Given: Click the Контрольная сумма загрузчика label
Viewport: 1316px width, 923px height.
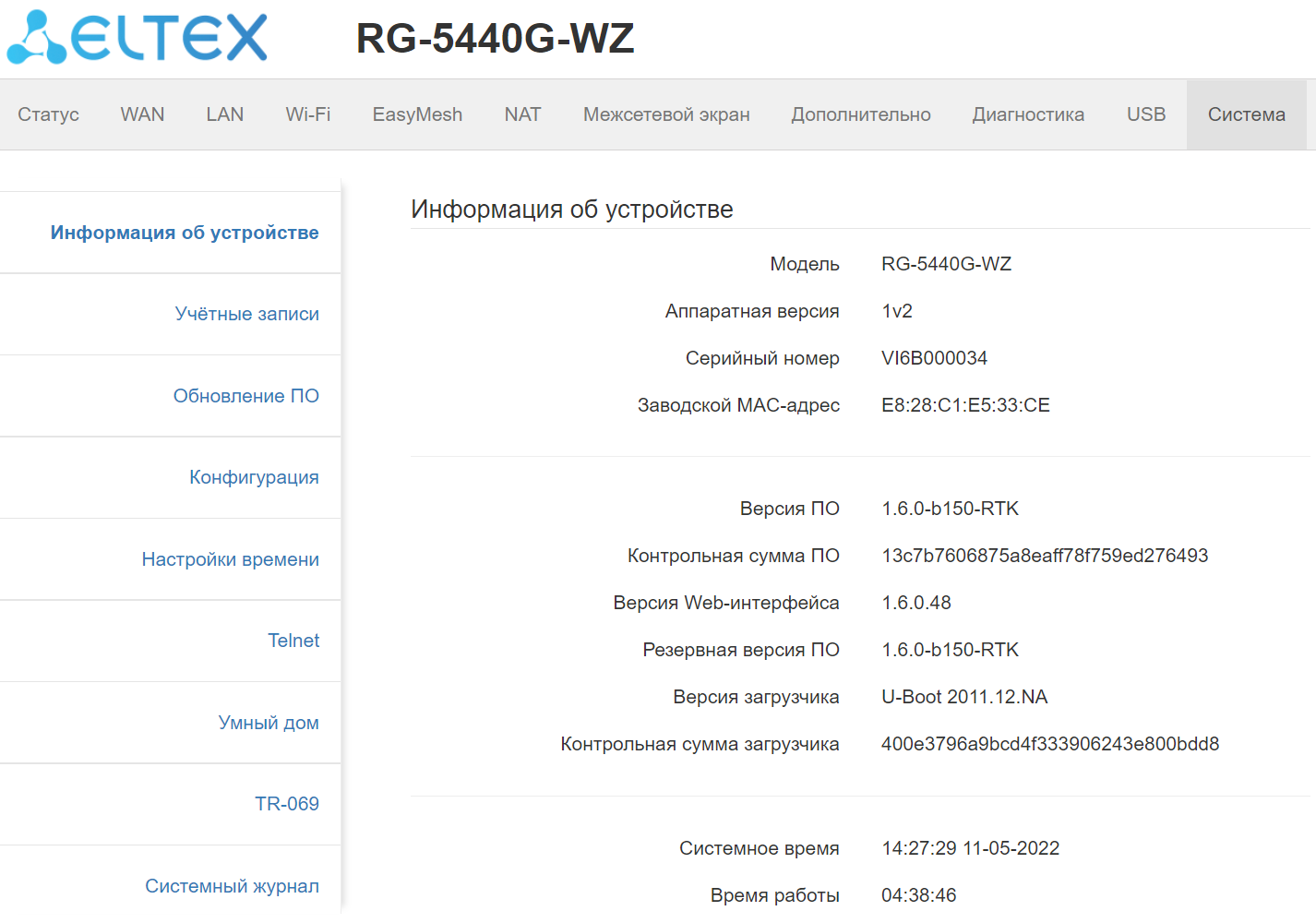Looking at the screenshot, I should pyautogui.click(x=700, y=744).
